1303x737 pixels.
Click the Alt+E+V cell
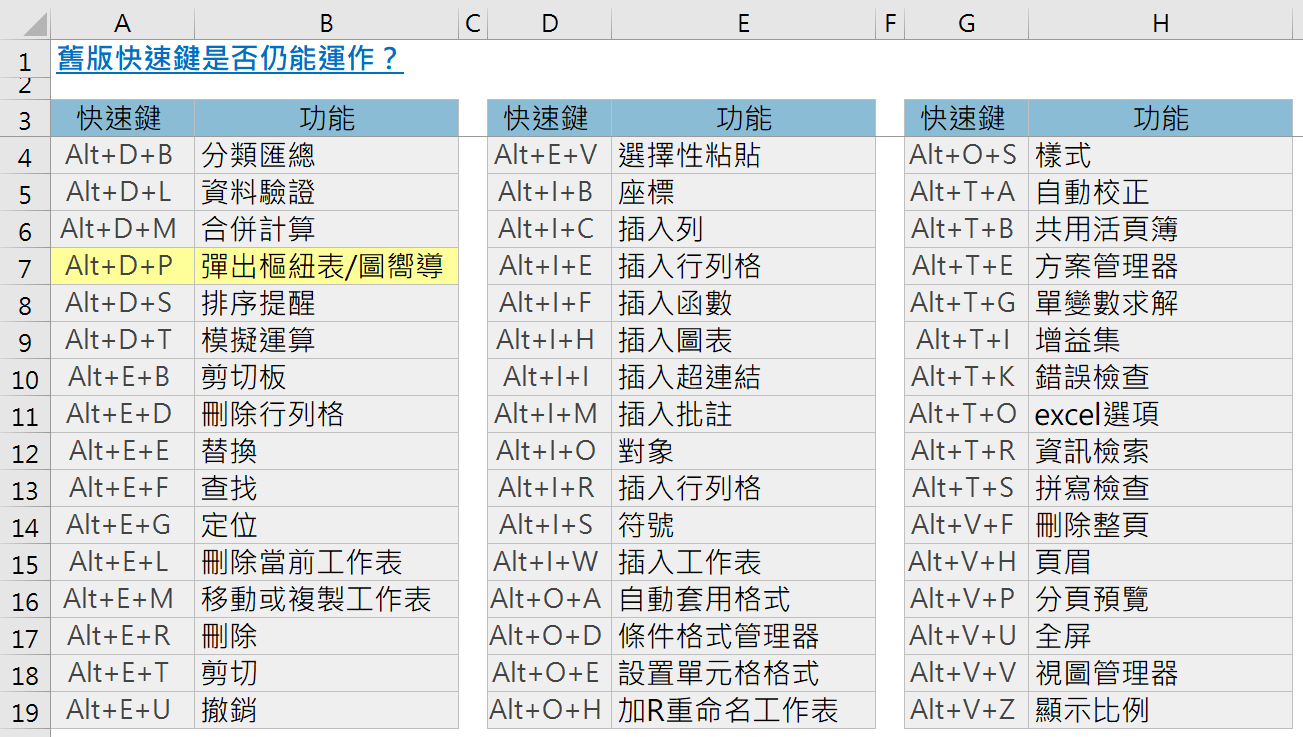coord(549,155)
